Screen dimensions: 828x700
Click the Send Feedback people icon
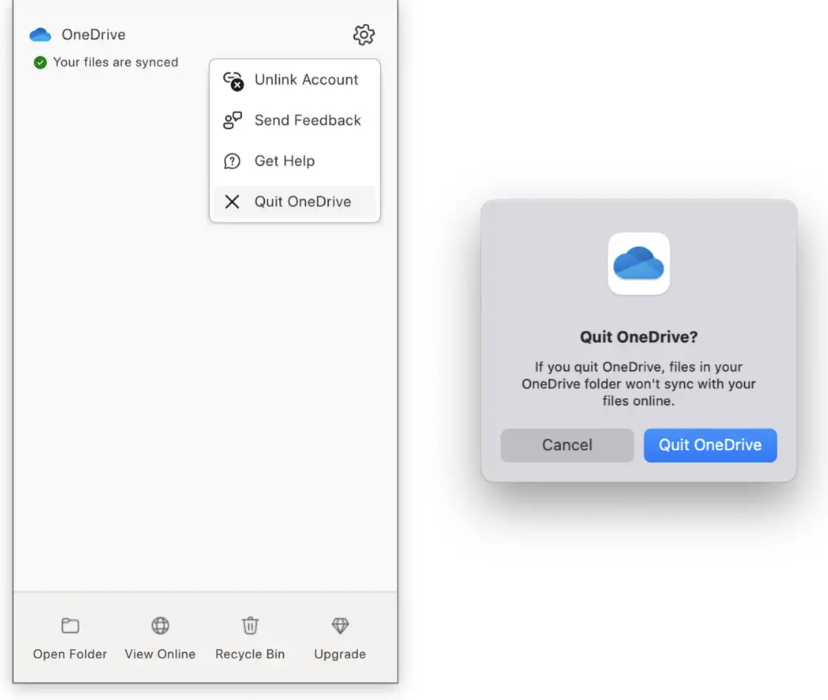coord(232,120)
